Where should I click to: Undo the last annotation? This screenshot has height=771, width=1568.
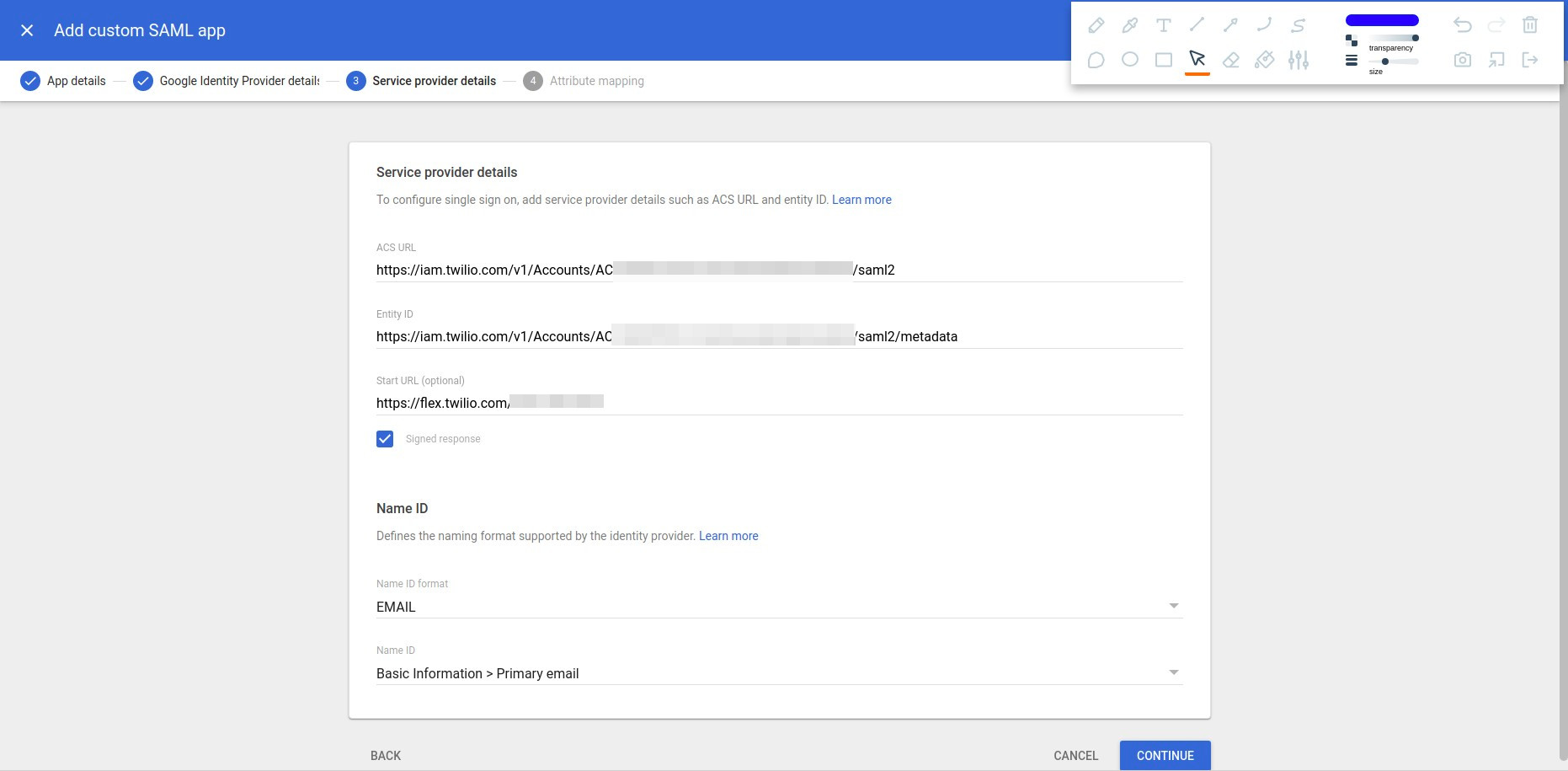1463,25
